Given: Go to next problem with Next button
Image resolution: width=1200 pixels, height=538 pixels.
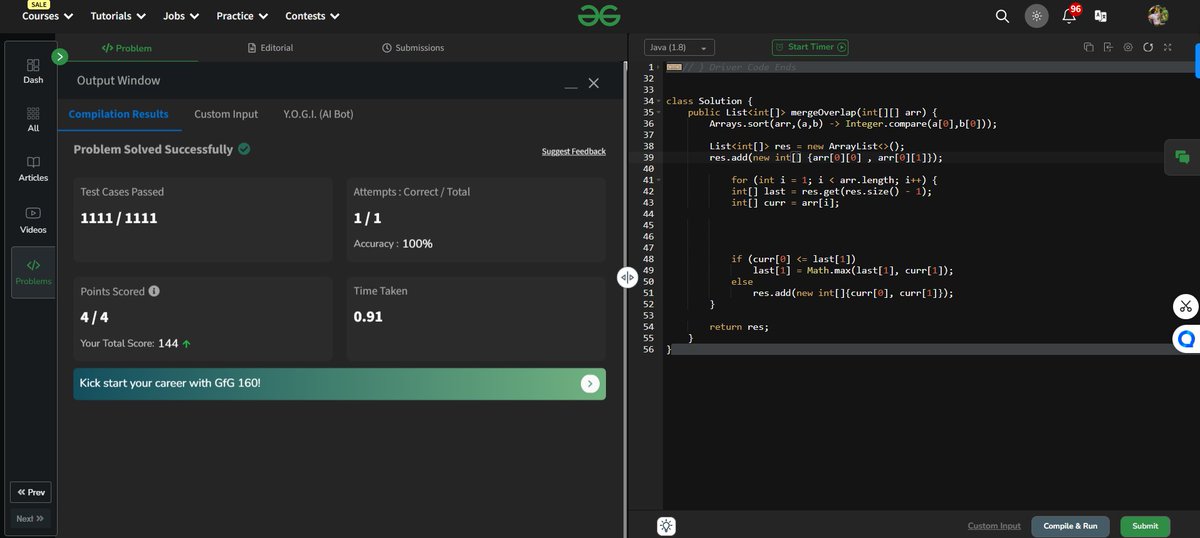Looking at the screenshot, I should coord(31,519).
